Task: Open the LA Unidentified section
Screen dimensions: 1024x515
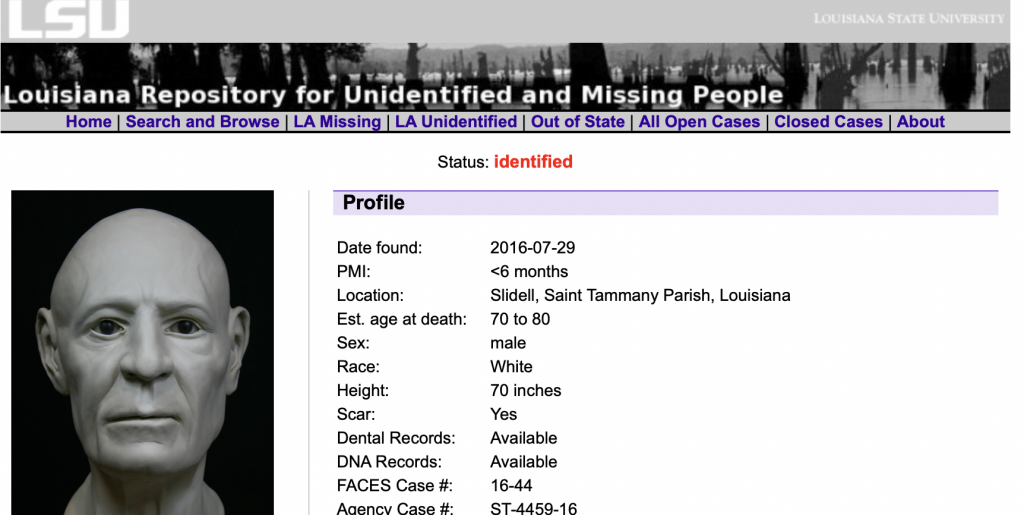Action: click(456, 122)
